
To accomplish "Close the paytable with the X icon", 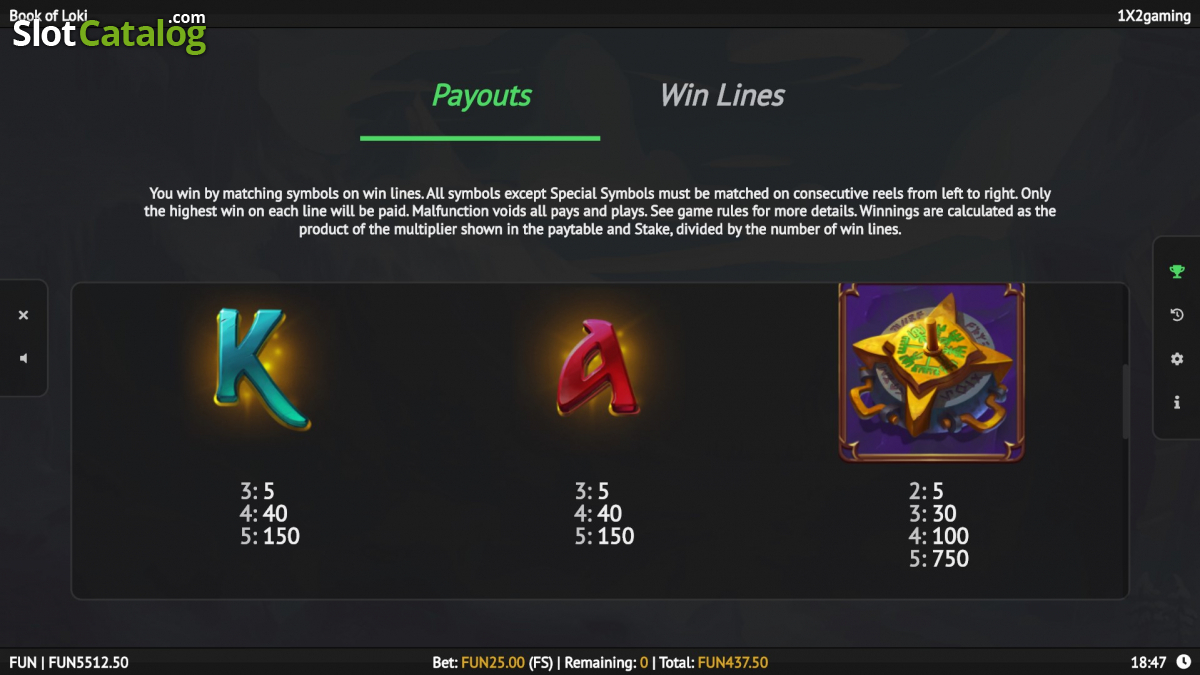I will pyautogui.click(x=23, y=315).
